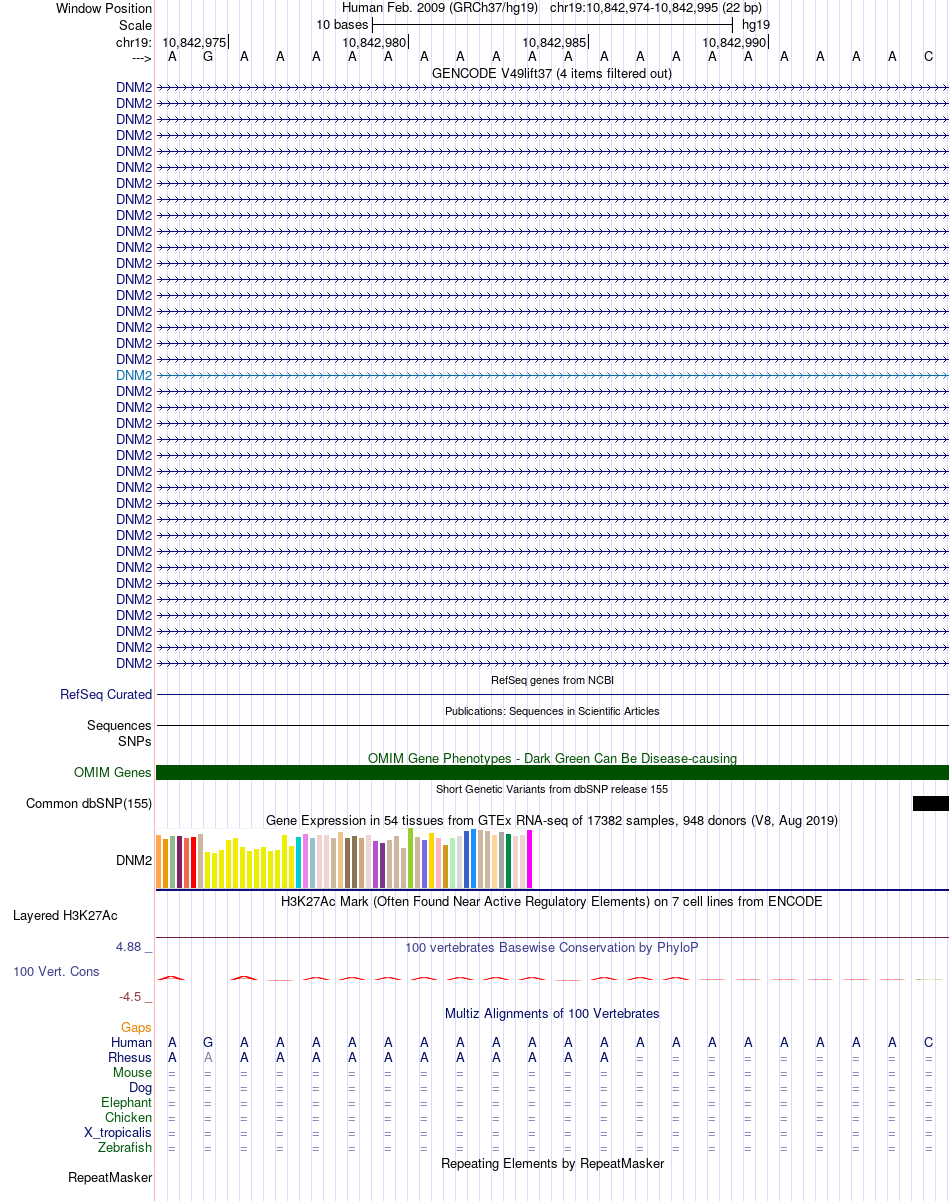
Task: Click the 'RefSeq genes from NCBI' title
Action: click(552, 680)
